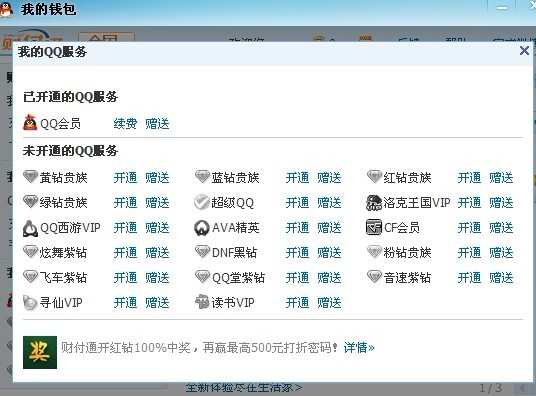
Task: Click the QQ西游VIP icon
Action: 30,228
